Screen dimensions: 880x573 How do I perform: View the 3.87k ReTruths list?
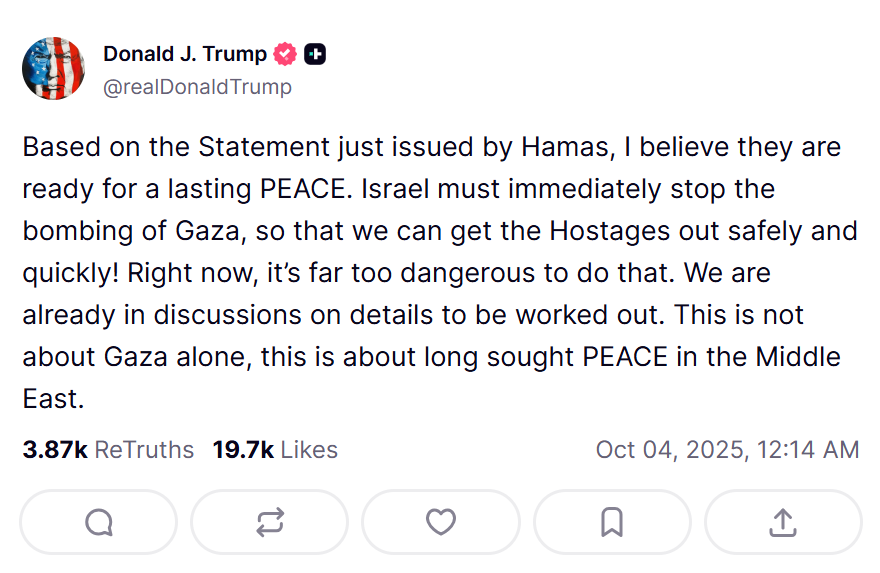(x=108, y=450)
